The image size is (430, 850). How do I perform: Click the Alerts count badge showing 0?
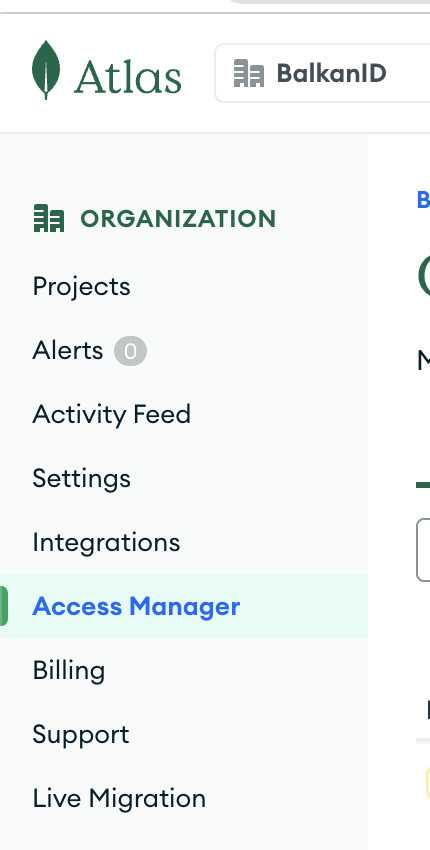point(130,351)
